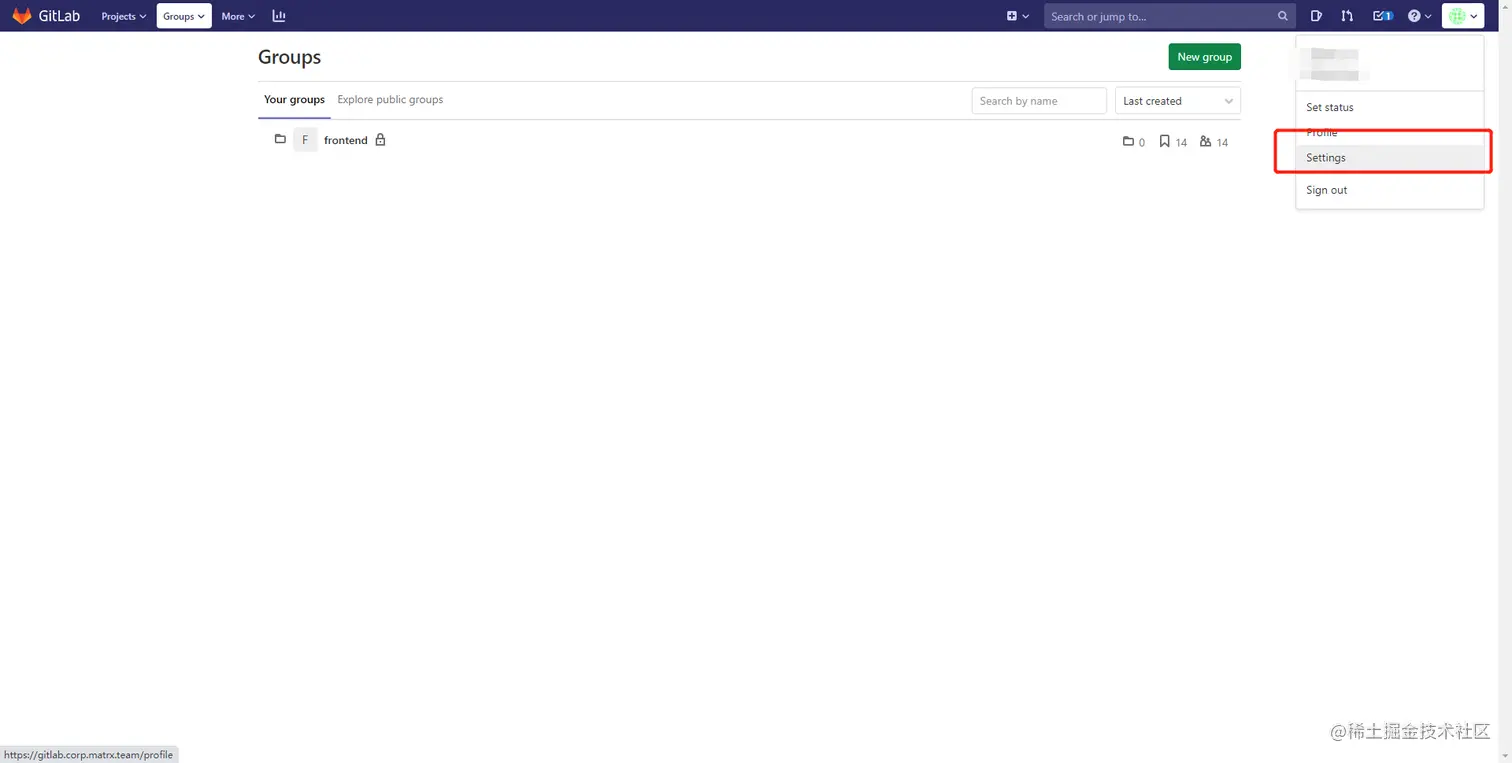This screenshot has height=763, width=1512.
Task: Click the members count icon for frontend
Action: (x=1206, y=142)
